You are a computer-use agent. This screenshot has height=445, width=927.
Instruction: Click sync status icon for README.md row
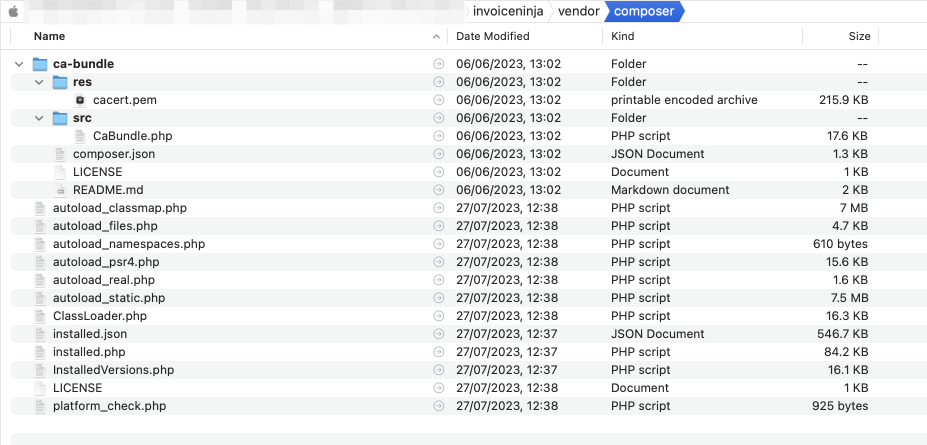click(439, 190)
